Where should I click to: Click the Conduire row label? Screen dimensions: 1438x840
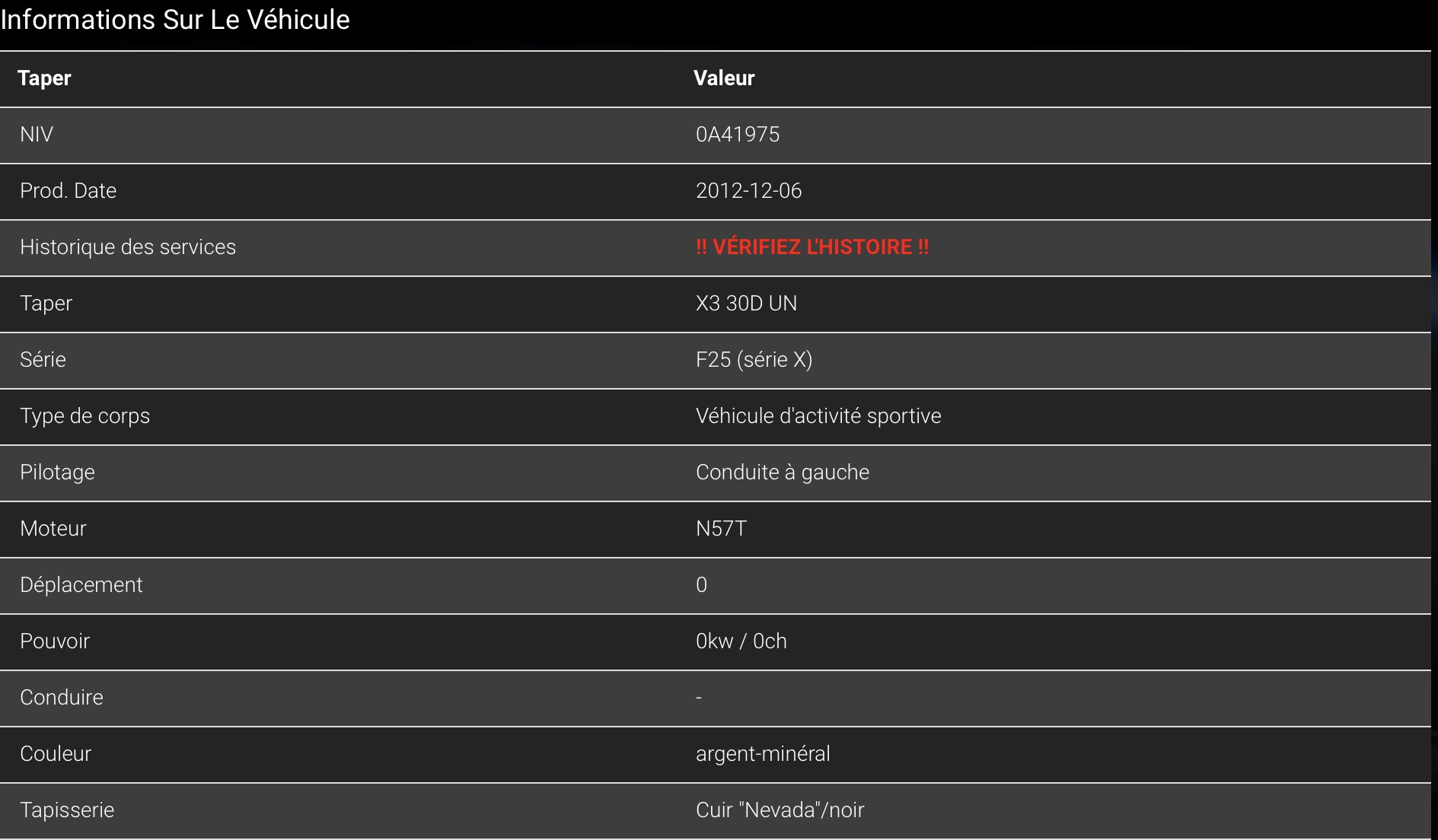point(62,698)
